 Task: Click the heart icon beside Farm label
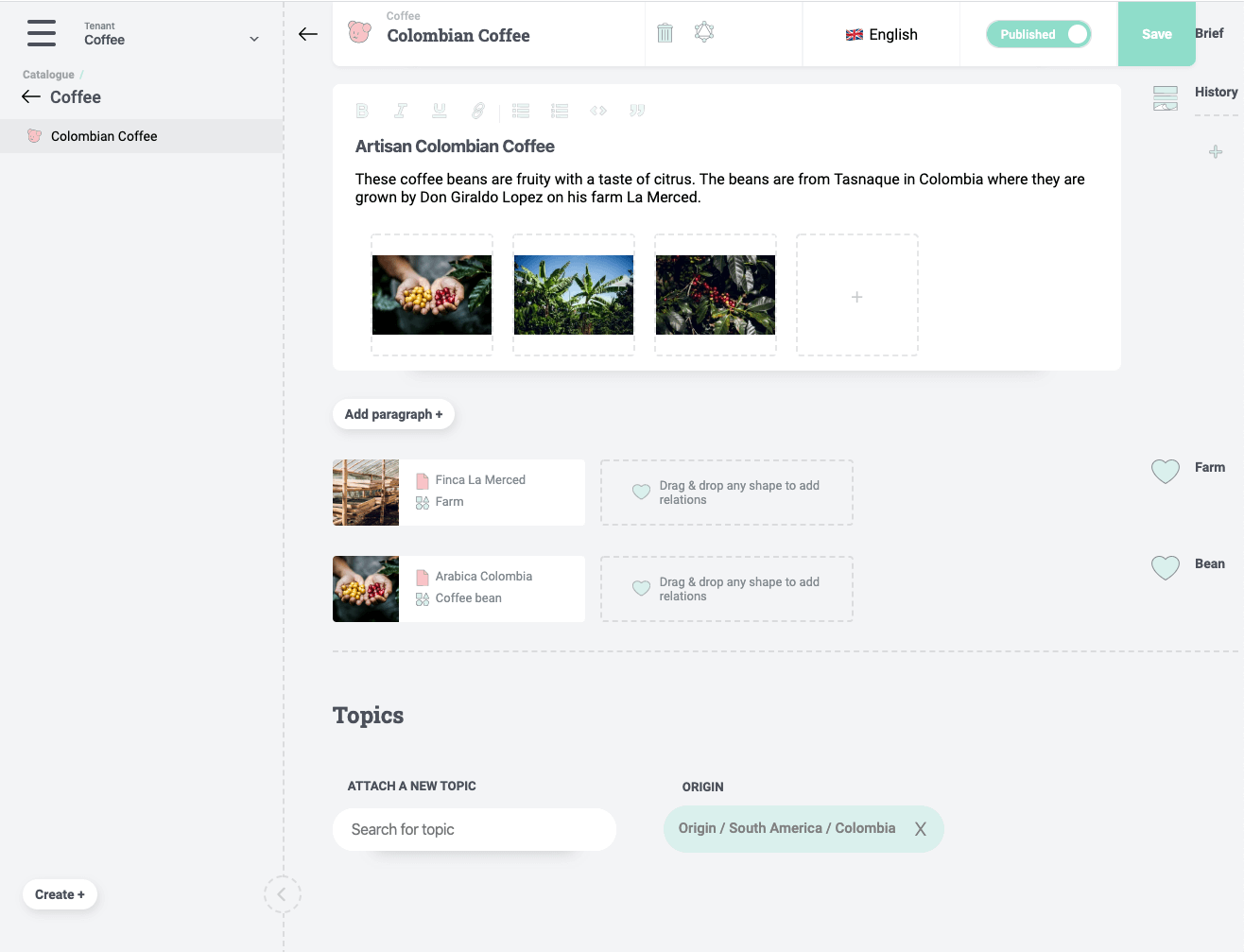point(1166,470)
